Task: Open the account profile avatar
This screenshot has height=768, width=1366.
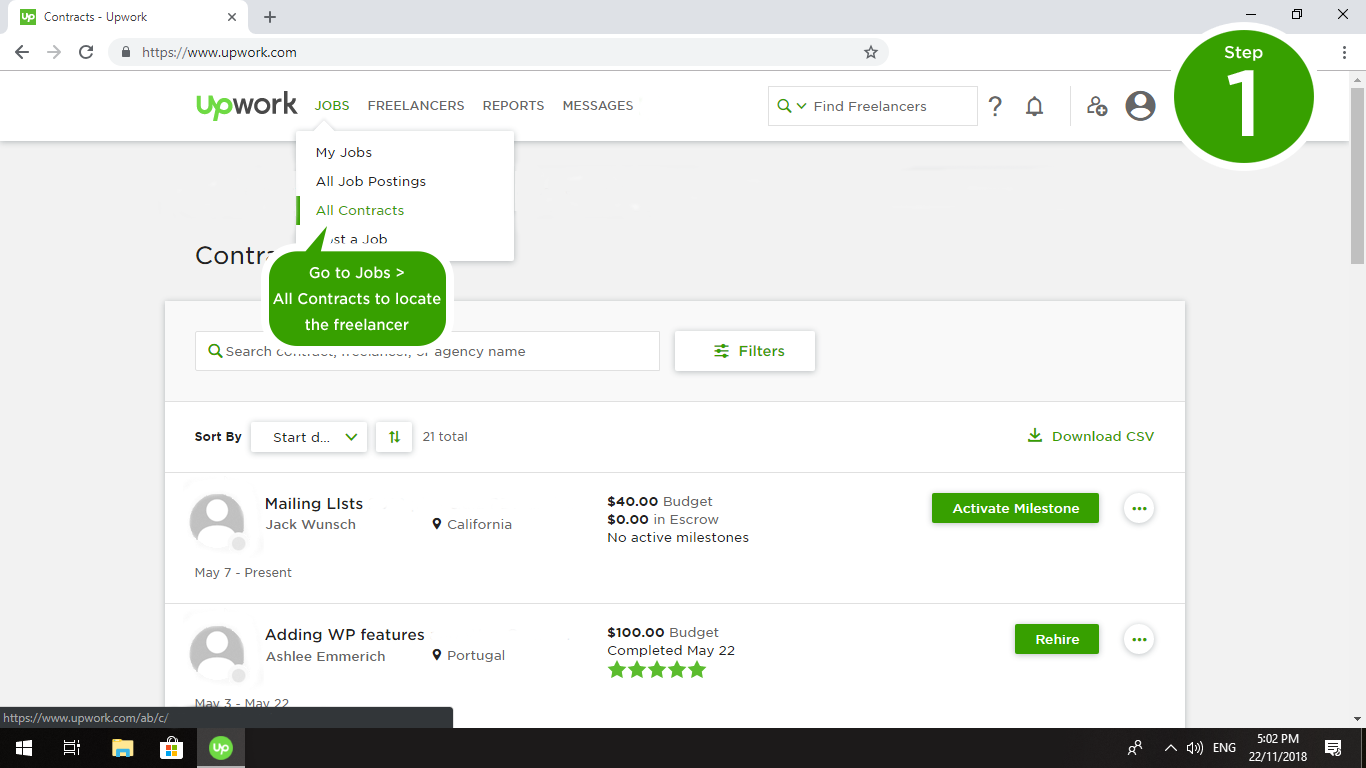Action: coord(1140,105)
